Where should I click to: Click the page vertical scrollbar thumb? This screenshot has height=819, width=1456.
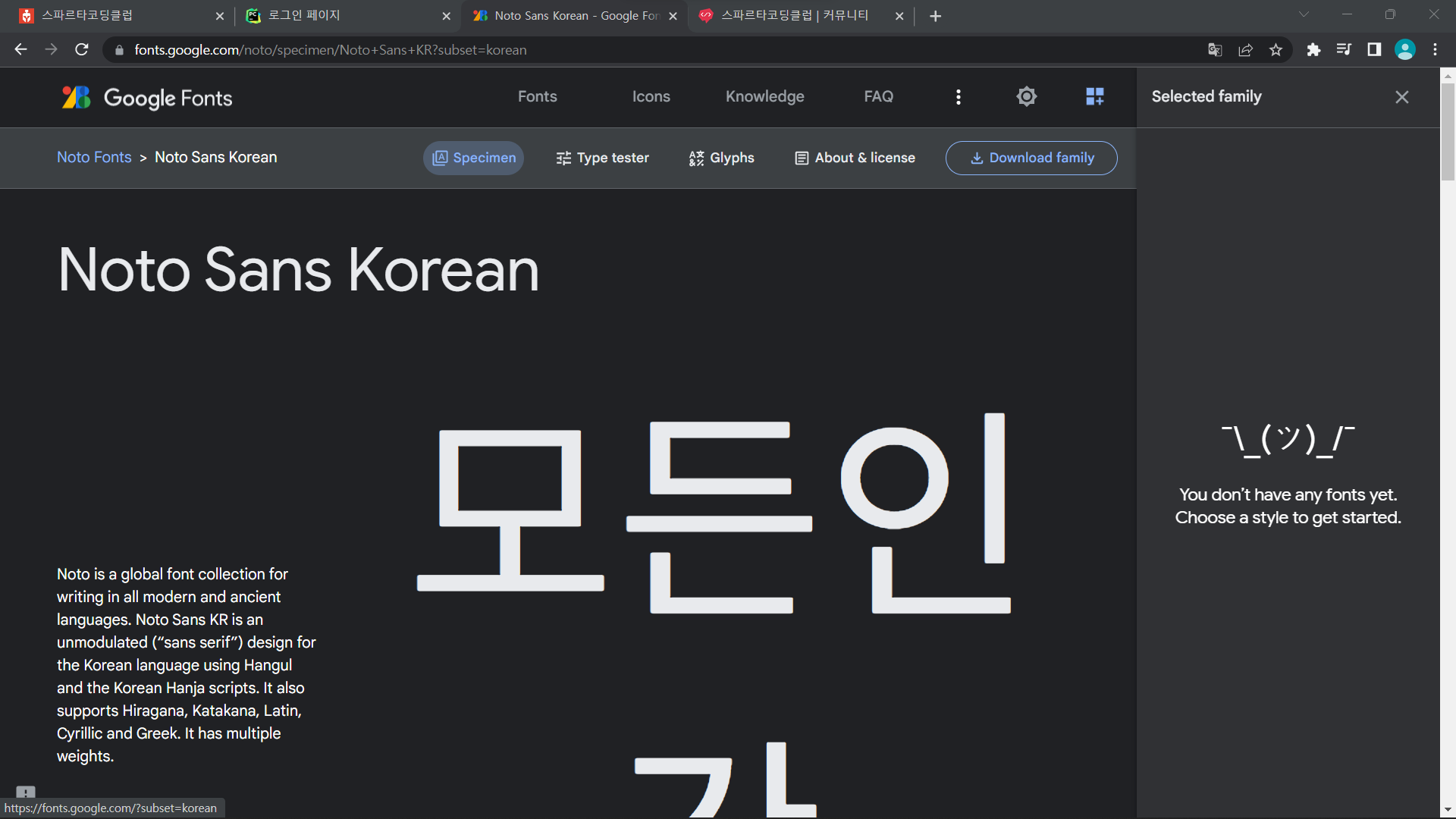(1448, 132)
